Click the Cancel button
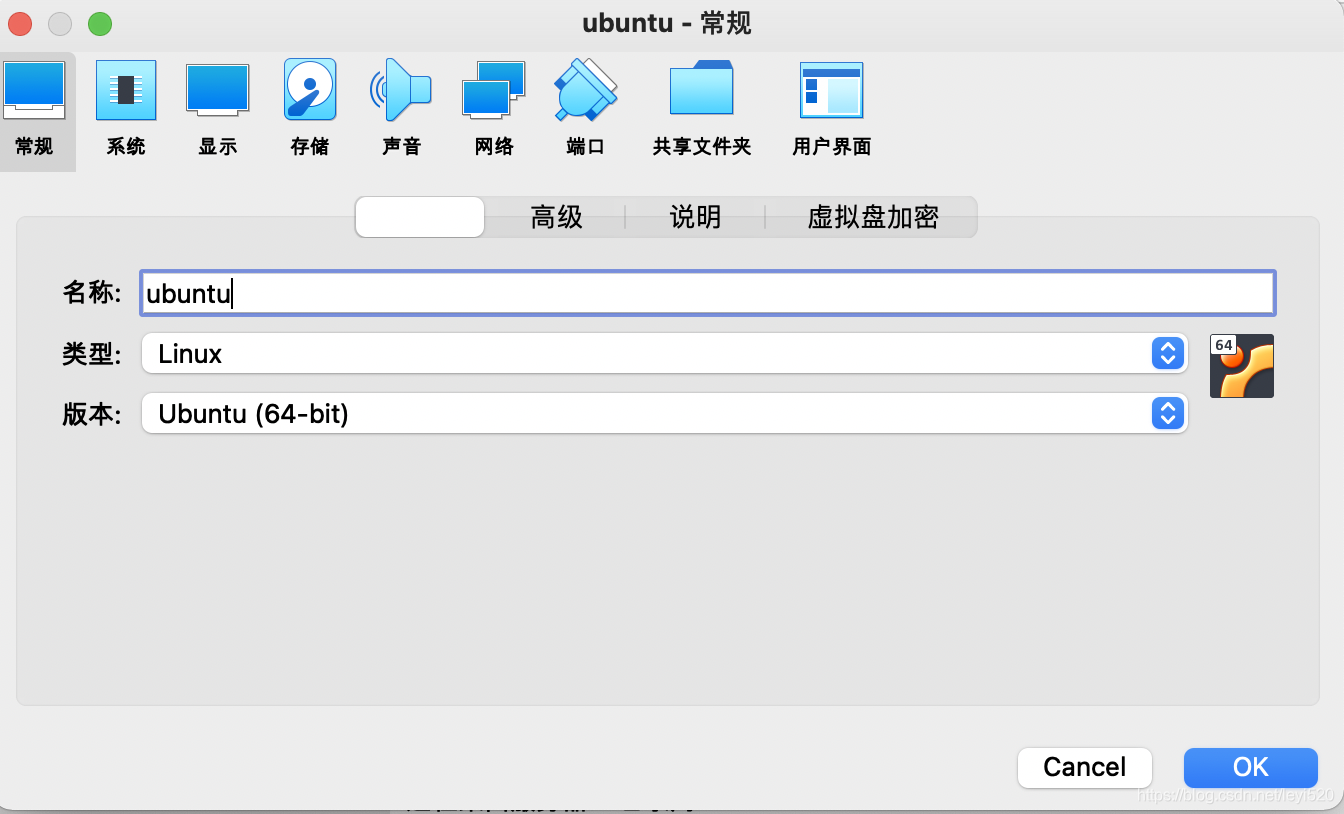1344x814 pixels. click(1085, 767)
